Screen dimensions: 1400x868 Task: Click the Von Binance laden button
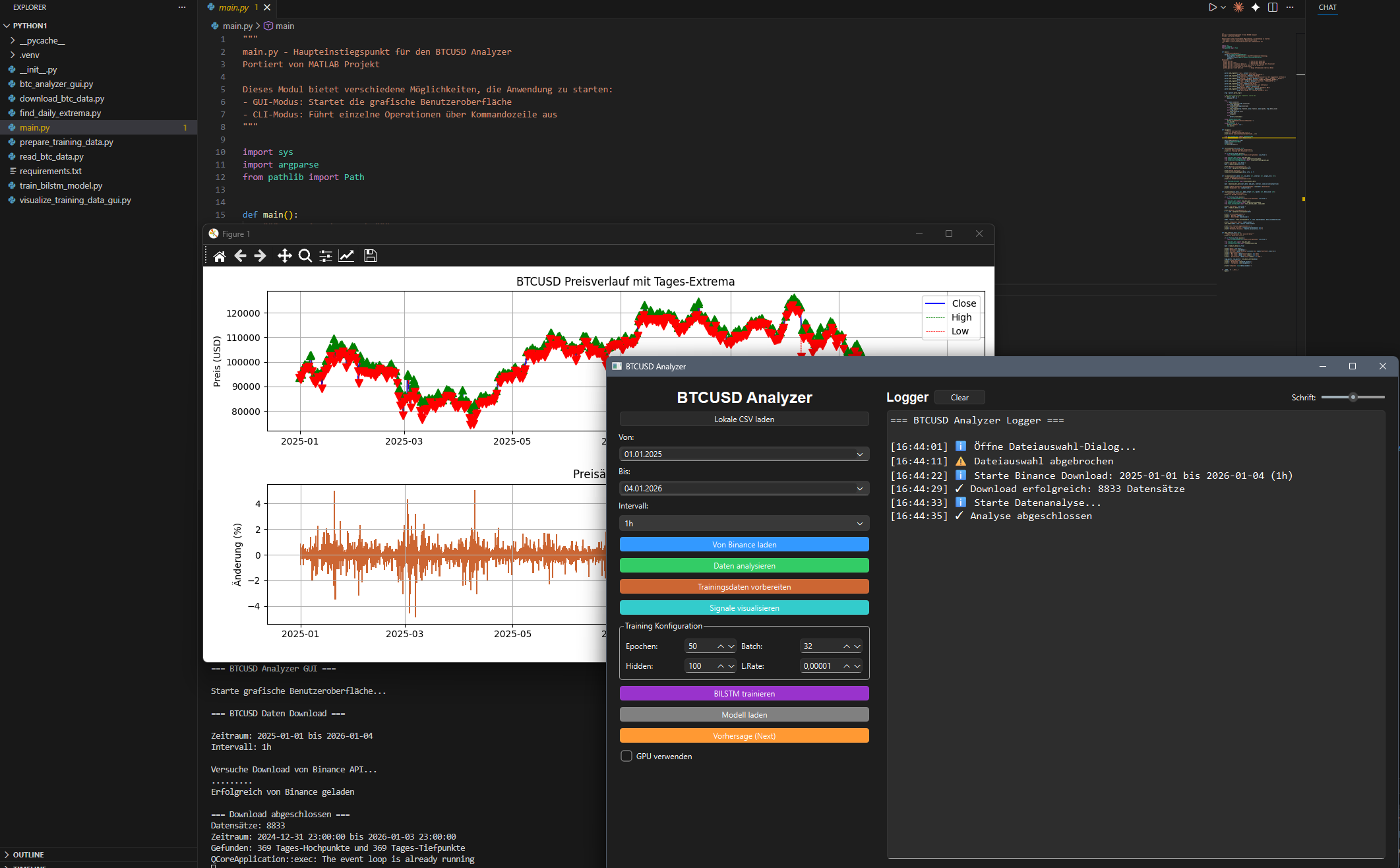click(744, 545)
